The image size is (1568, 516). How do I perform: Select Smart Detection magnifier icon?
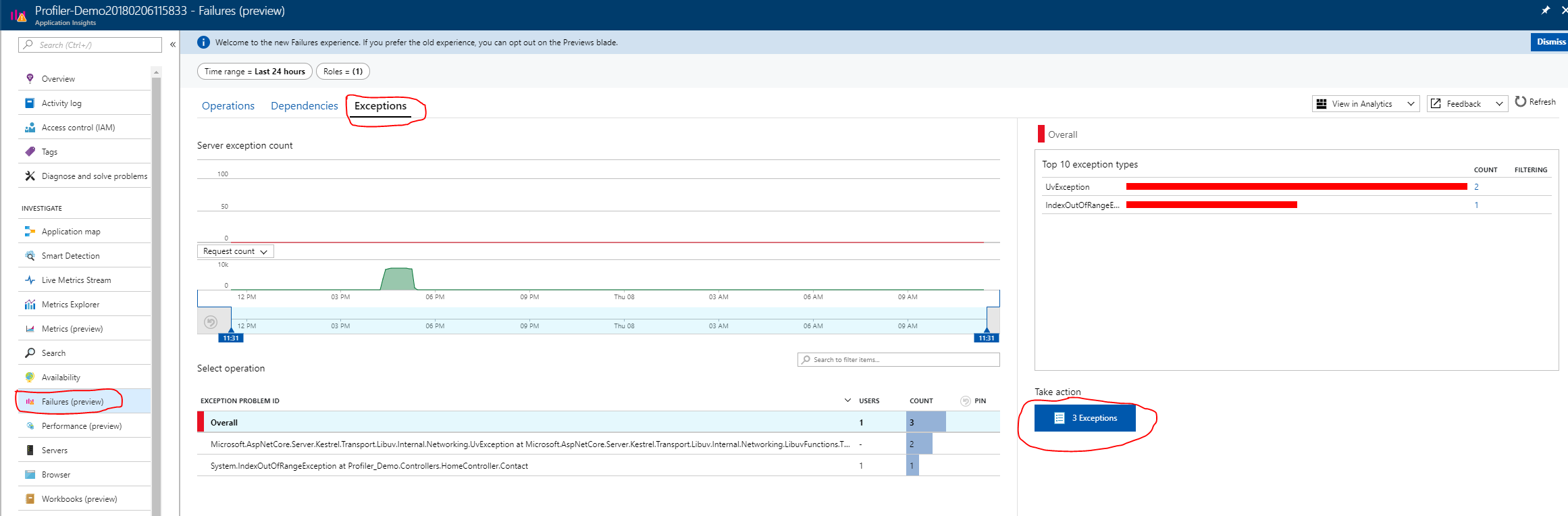click(30, 255)
